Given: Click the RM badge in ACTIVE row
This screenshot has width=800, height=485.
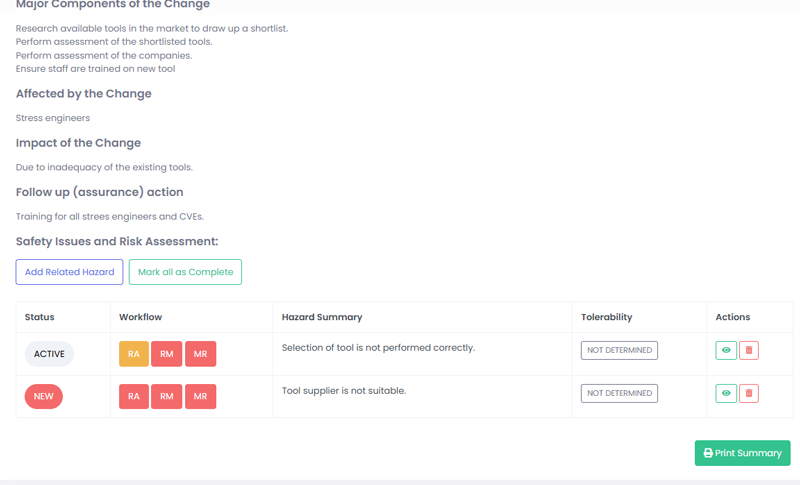Looking at the screenshot, I should coord(167,354).
